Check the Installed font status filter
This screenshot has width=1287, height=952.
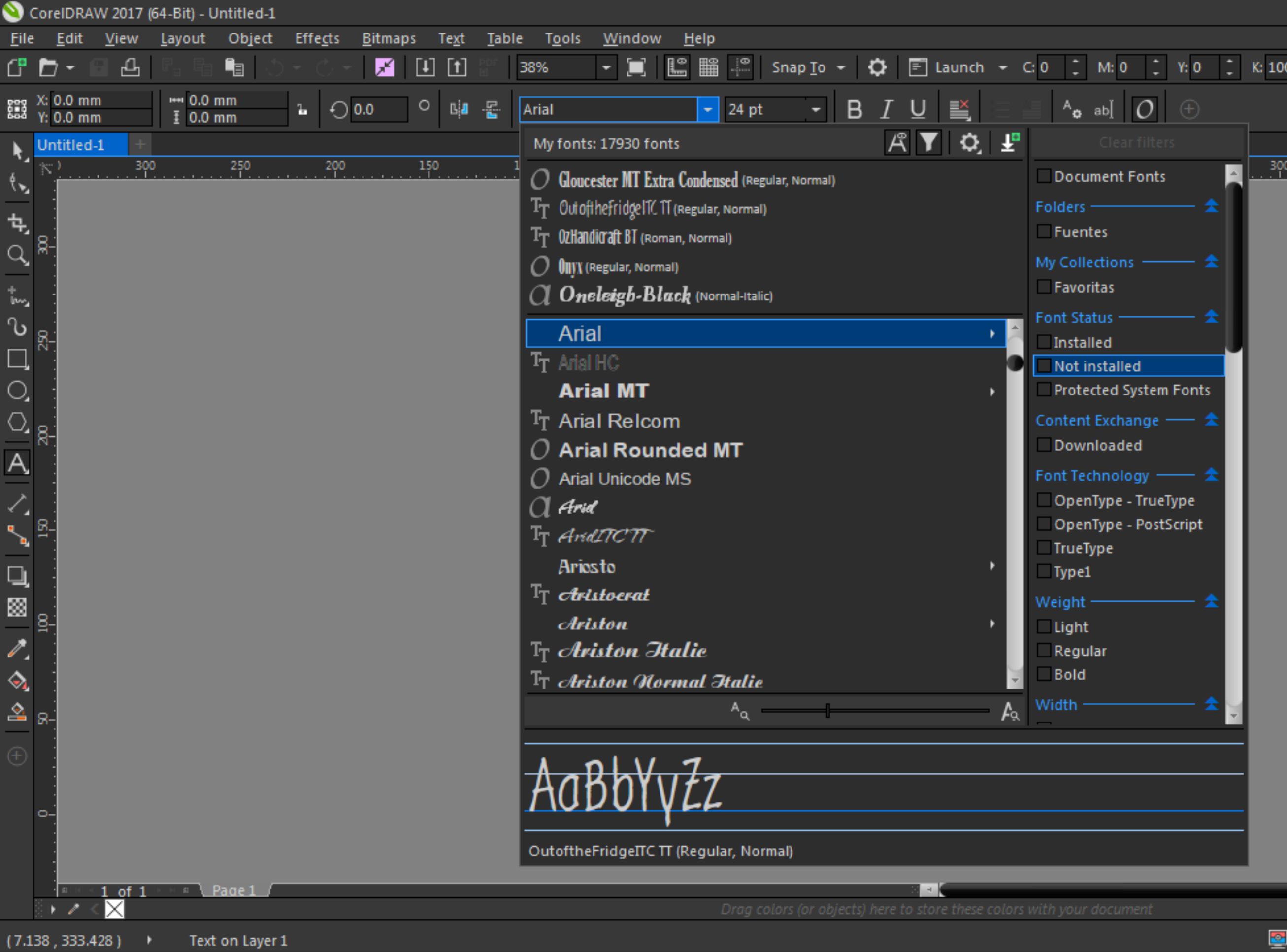1044,342
